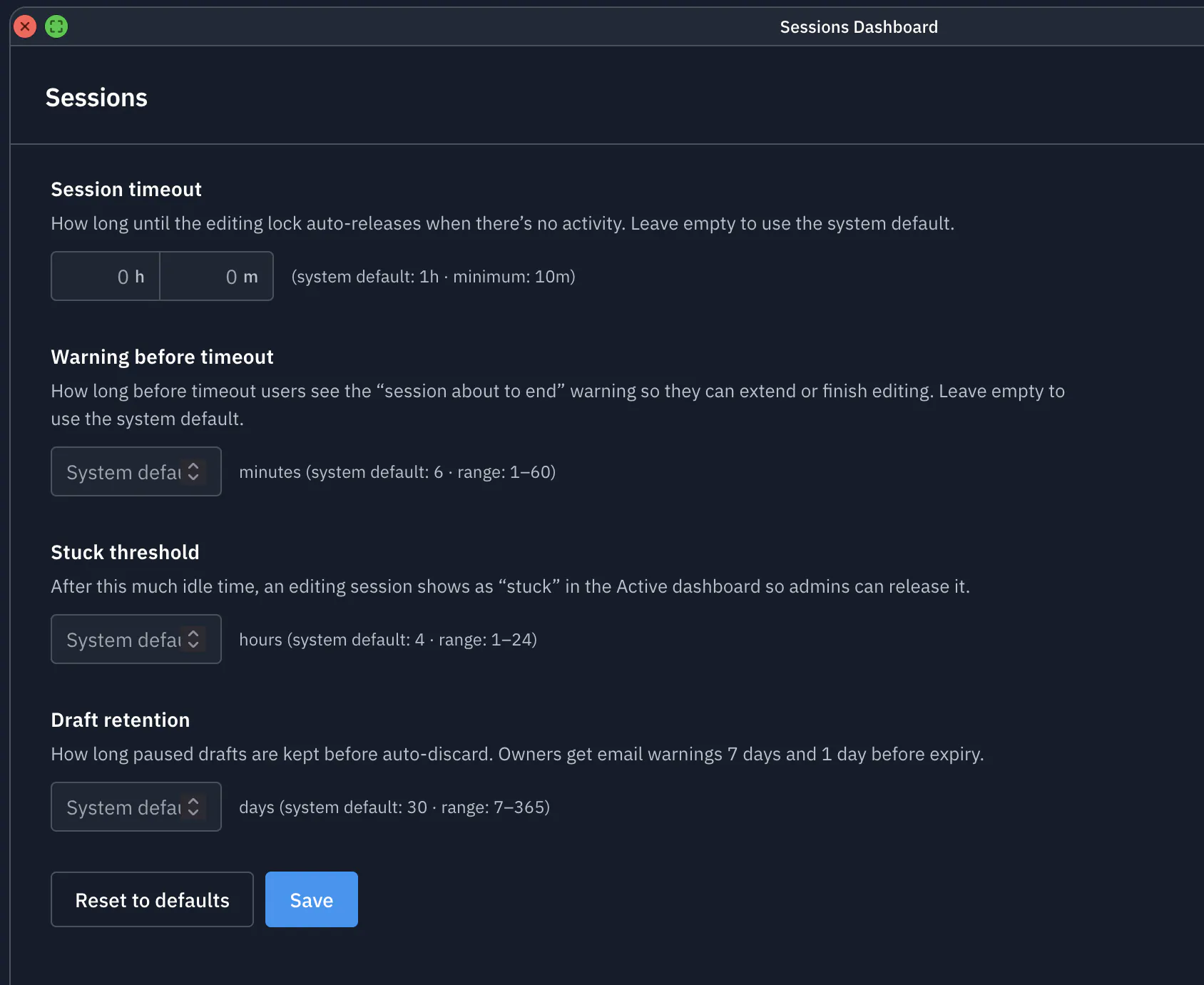The width and height of the screenshot is (1204, 985).
Task: Click the 'minutes (system default: 6 · range: 1–60)' hint
Action: click(397, 472)
